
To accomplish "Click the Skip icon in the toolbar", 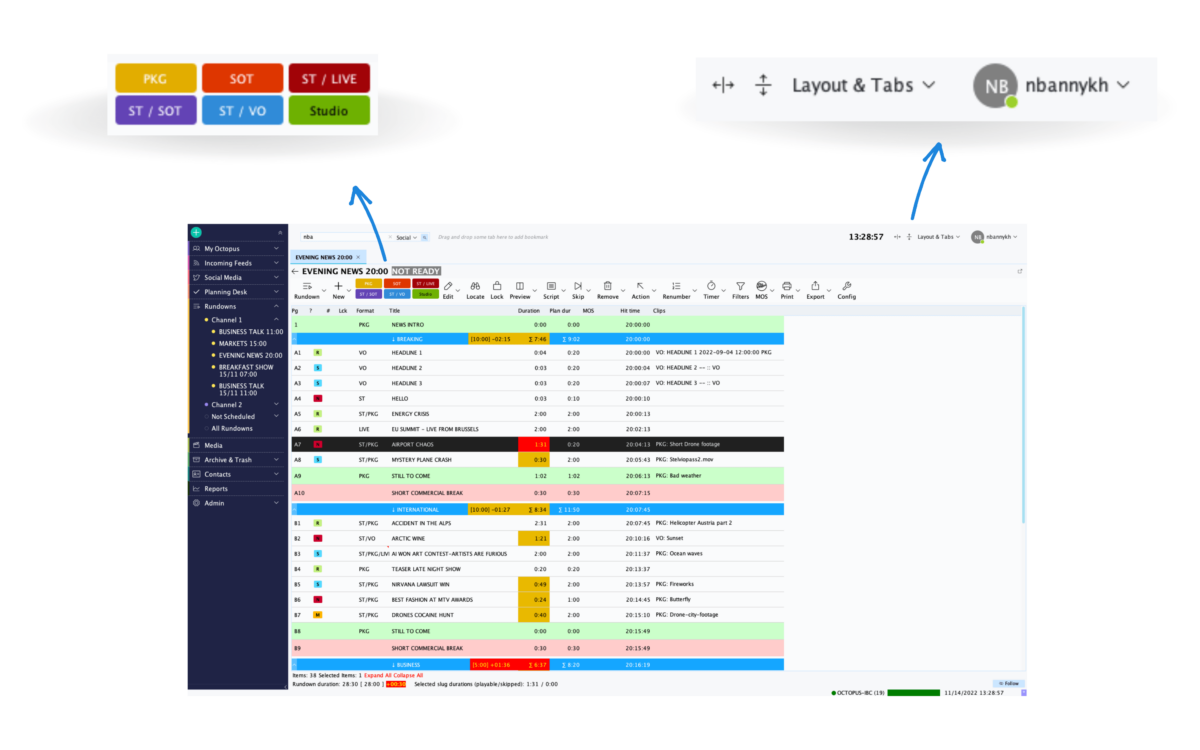I will click(579, 287).
